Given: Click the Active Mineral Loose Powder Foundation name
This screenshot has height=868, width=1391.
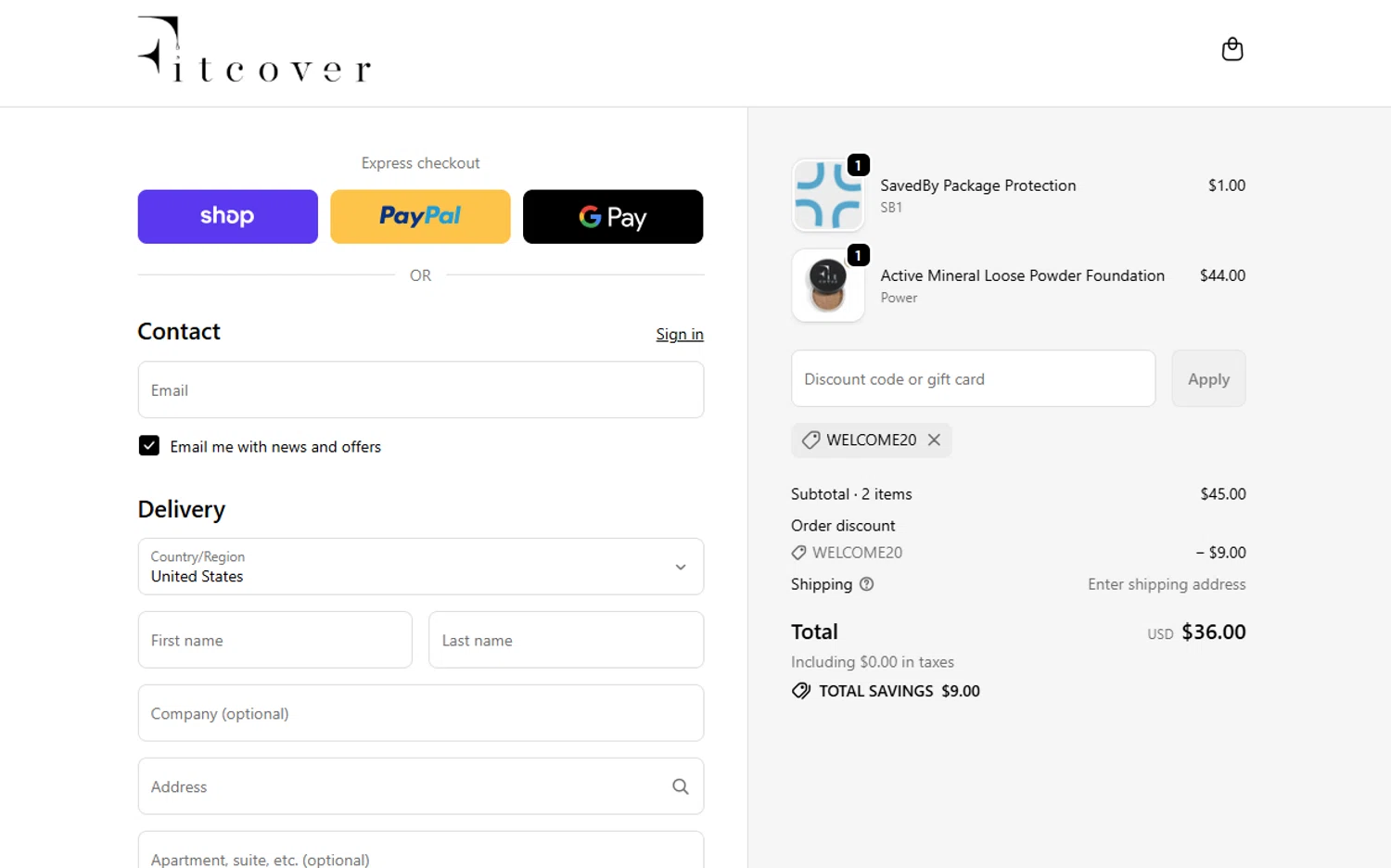Looking at the screenshot, I should tap(1022, 275).
